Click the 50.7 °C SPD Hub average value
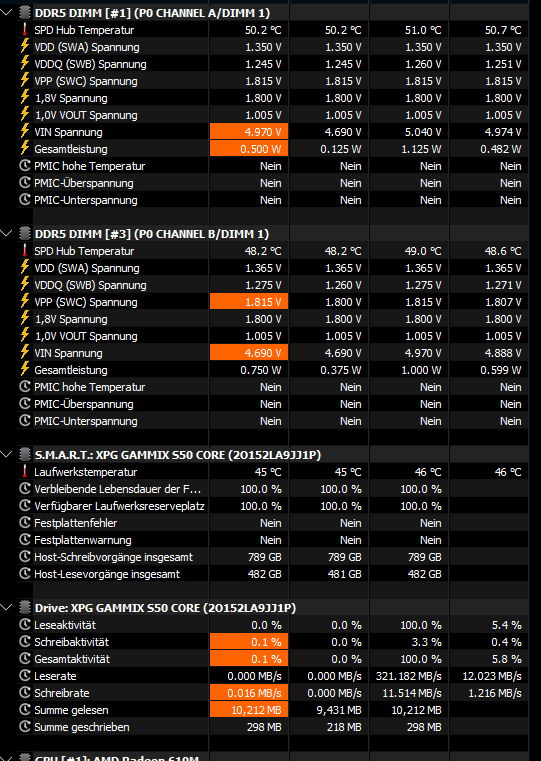 click(503, 30)
